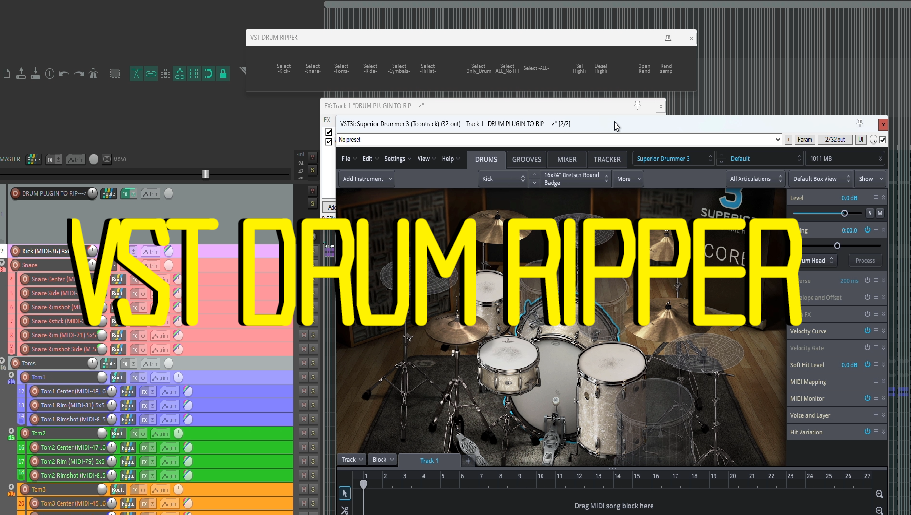
Task: Open All Articulations dropdown
Action: [x=756, y=179]
